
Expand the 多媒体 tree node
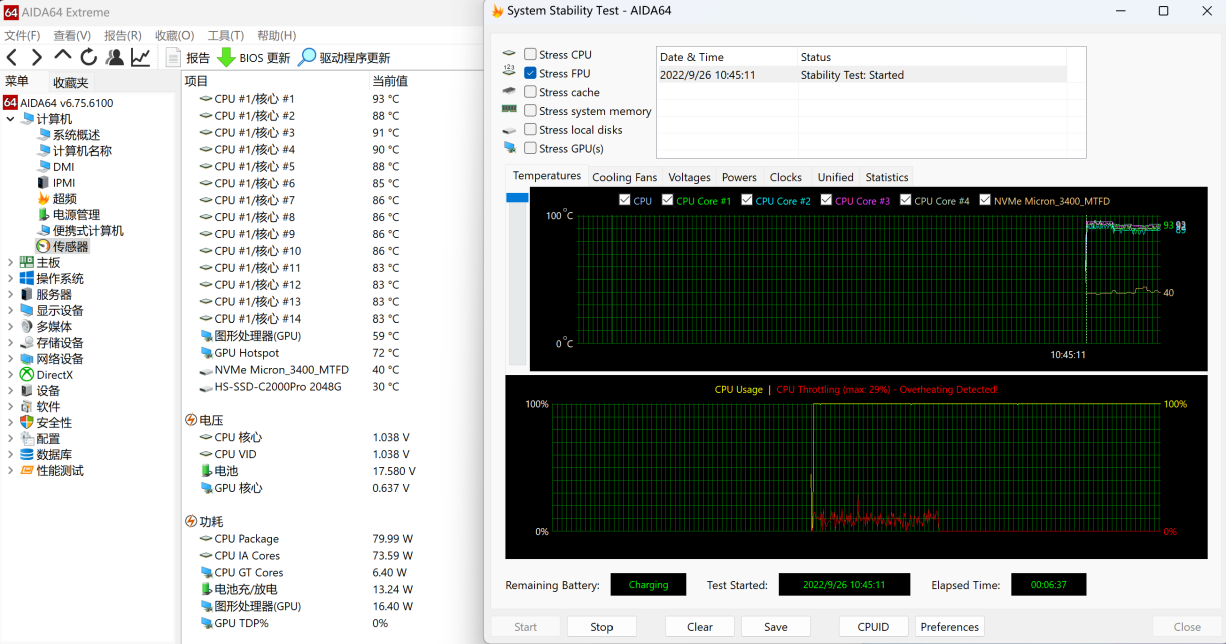tap(10, 327)
